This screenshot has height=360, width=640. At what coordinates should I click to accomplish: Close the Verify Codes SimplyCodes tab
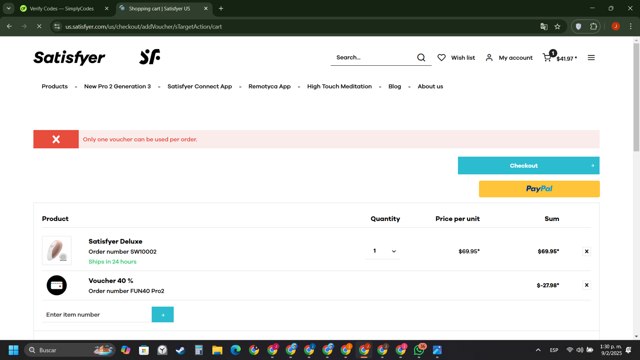coord(107,9)
